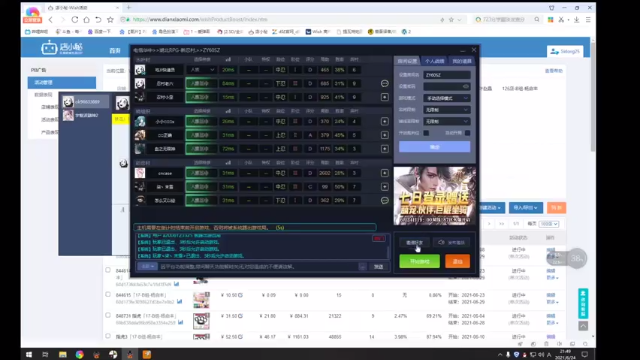Expand the faction dropdown in the first player row
Screen dimensions: 640x360
pyautogui.click(x=201, y=70)
